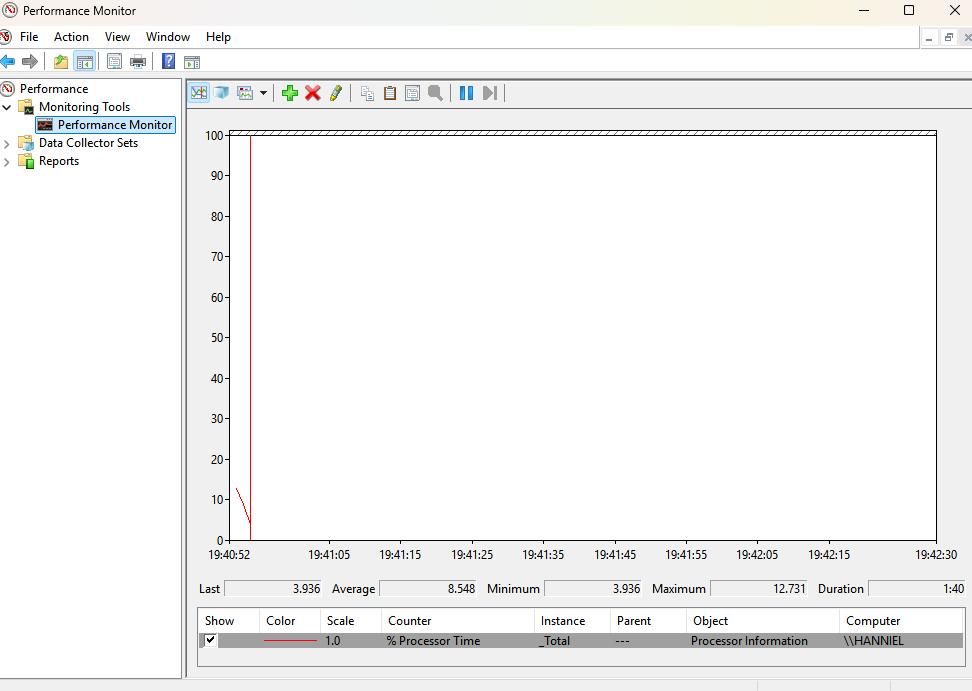972x691 pixels.
Task: Click the Maximum value field 12.731
Action: point(758,588)
